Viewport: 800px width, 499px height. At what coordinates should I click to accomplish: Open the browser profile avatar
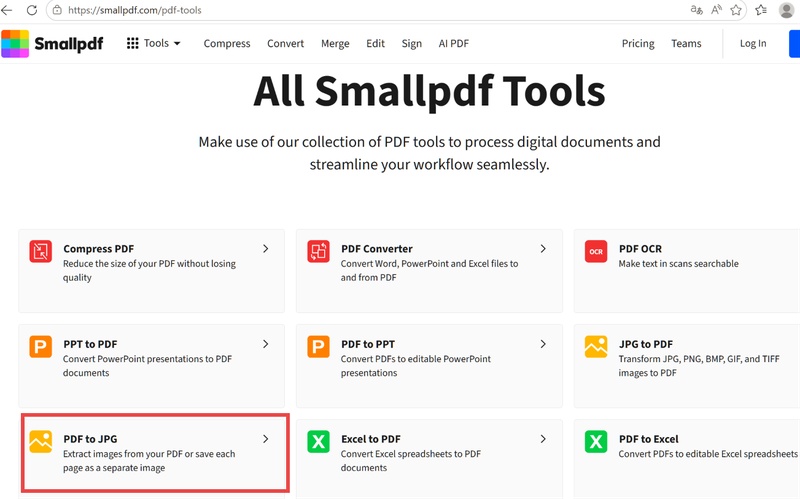click(x=787, y=10)
